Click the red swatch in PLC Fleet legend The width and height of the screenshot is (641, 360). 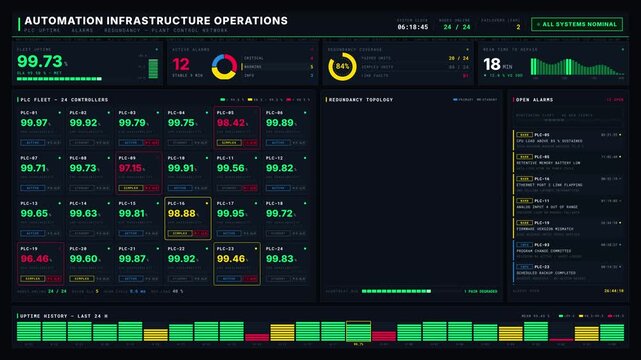(x=289, y=99)
